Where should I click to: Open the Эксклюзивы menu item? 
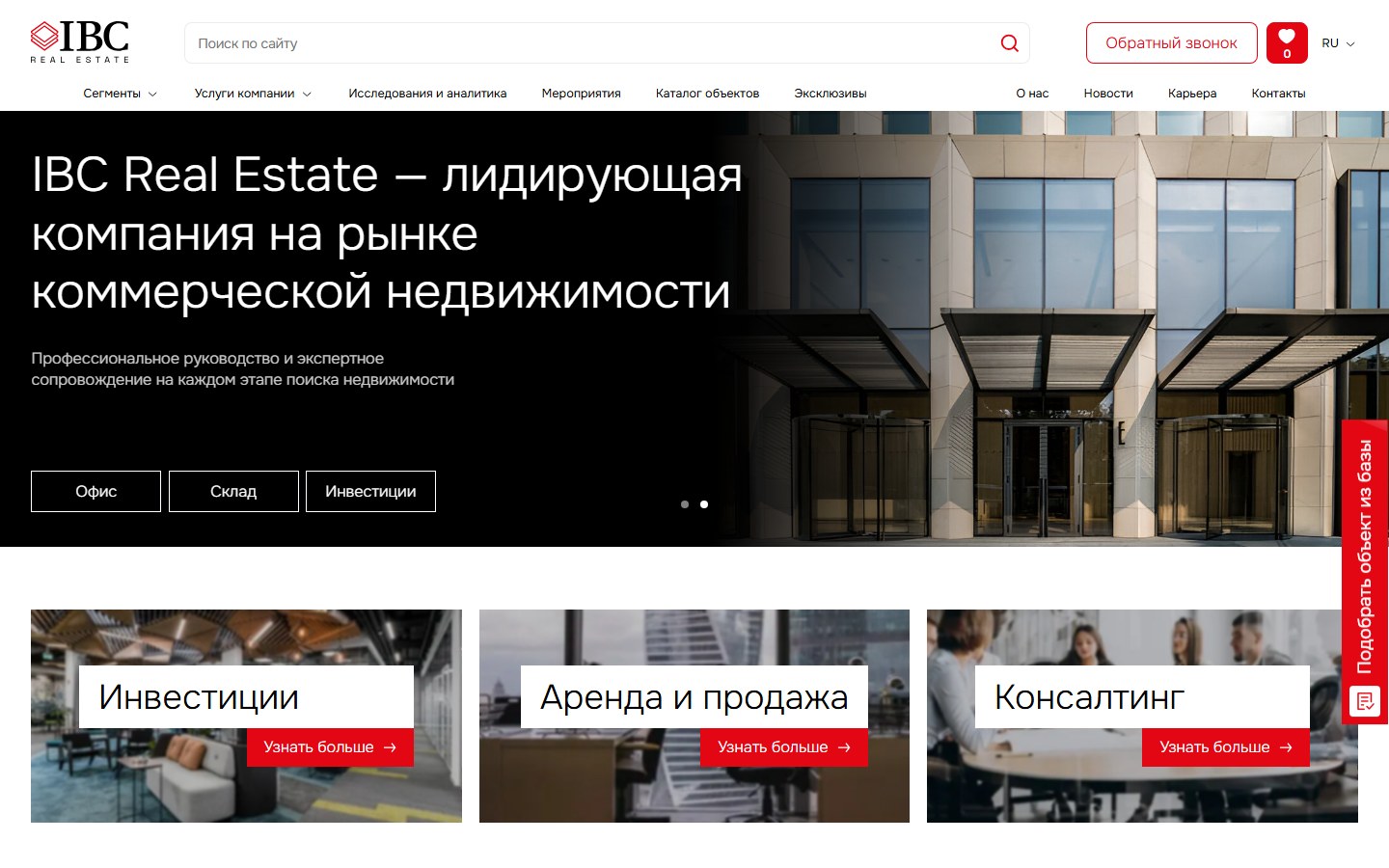(x=831, y=94)
